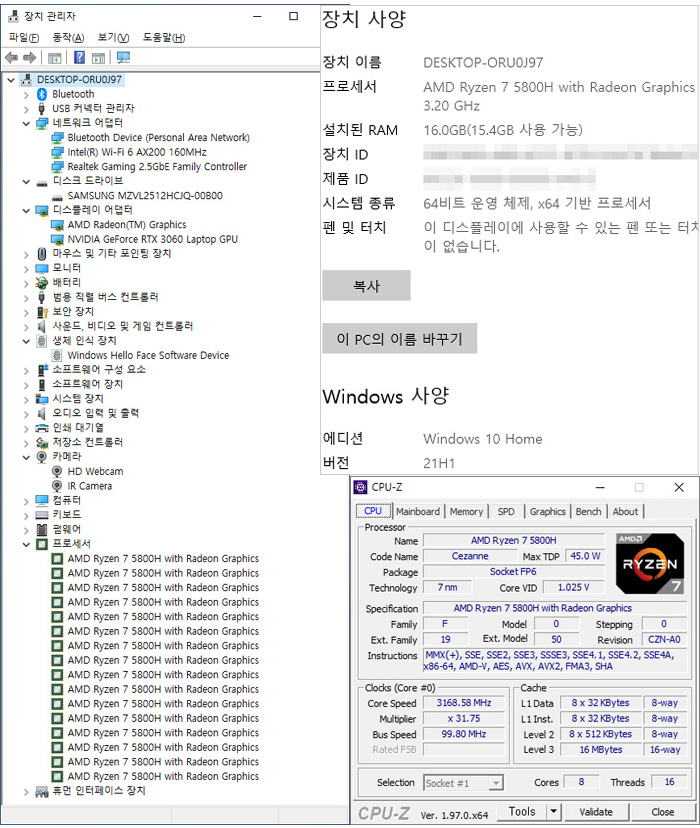700x828 pixels.
Task: Collapse the 프로세서 category
Action: 26,544
